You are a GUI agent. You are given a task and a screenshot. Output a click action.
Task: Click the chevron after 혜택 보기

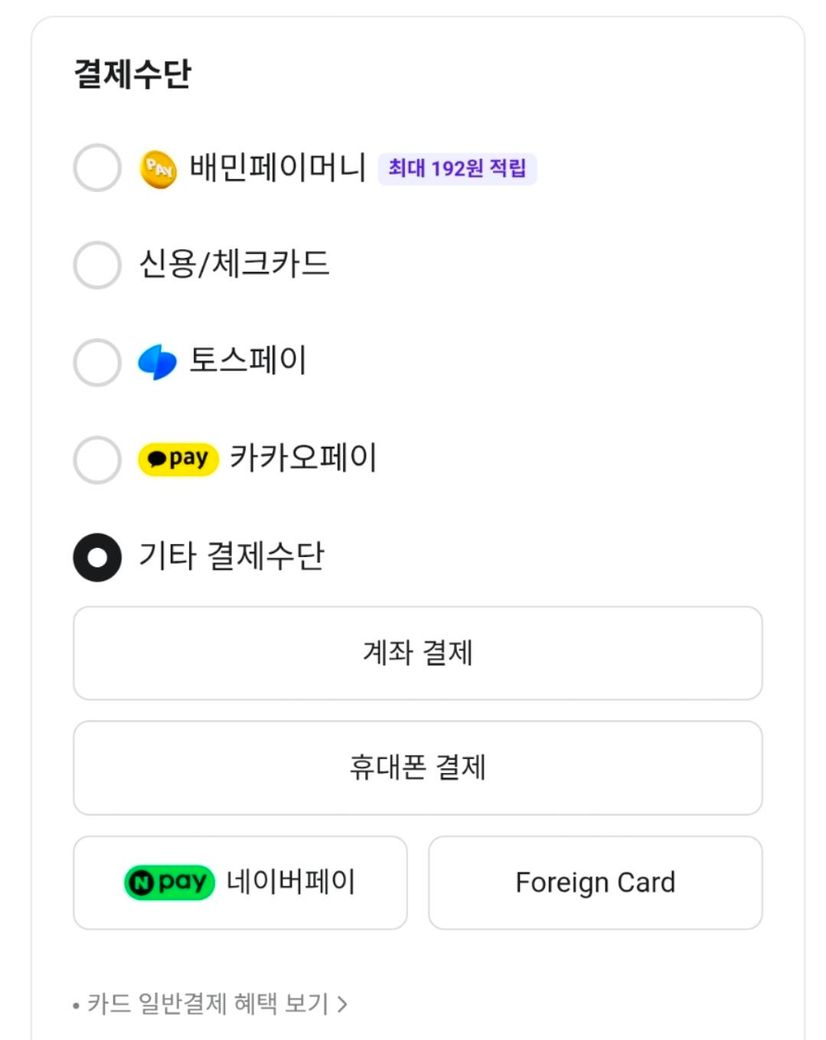coord(343,1004)
